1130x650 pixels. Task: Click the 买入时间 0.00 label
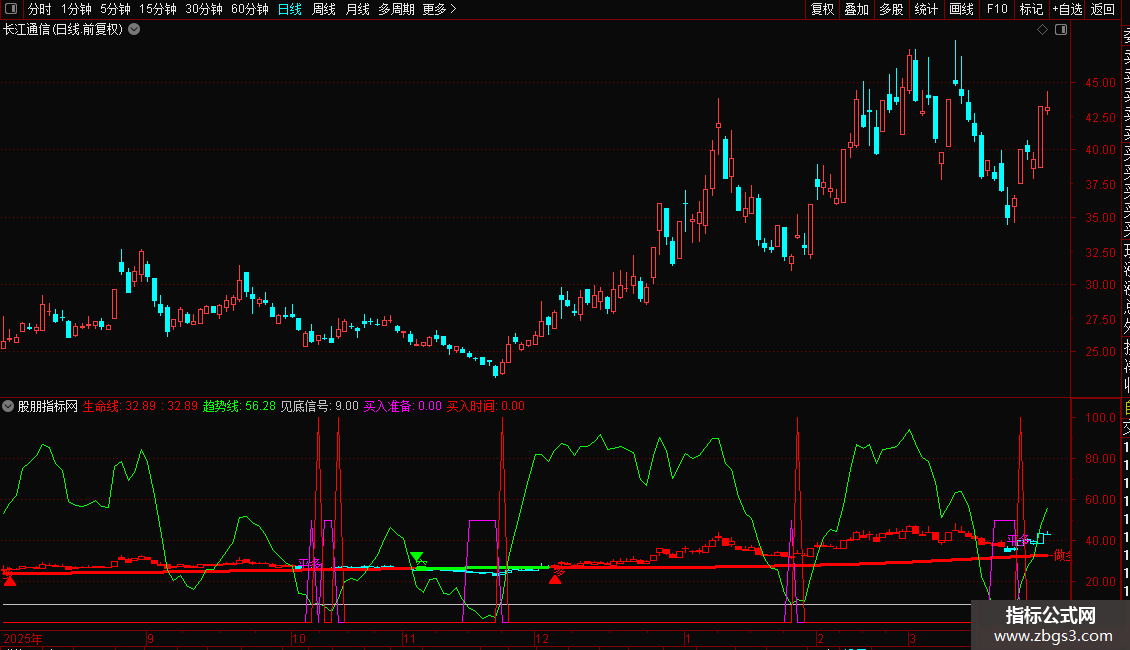pyautogui.click(x=486, y=406)
